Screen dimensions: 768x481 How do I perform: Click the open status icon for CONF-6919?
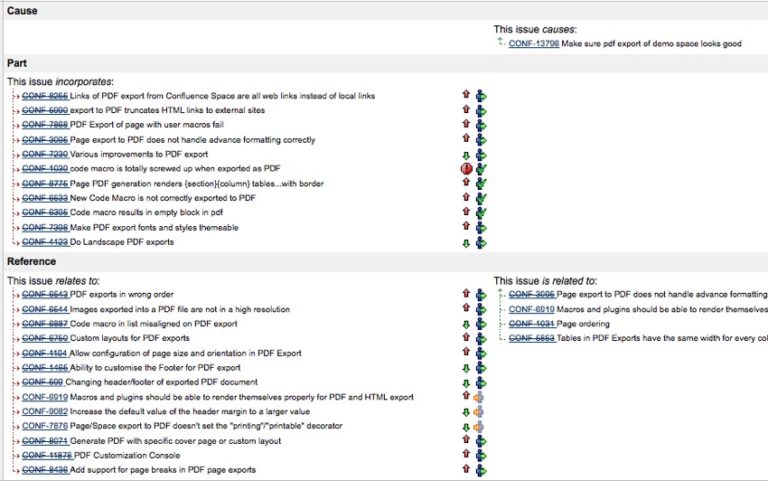coord(479,397)
